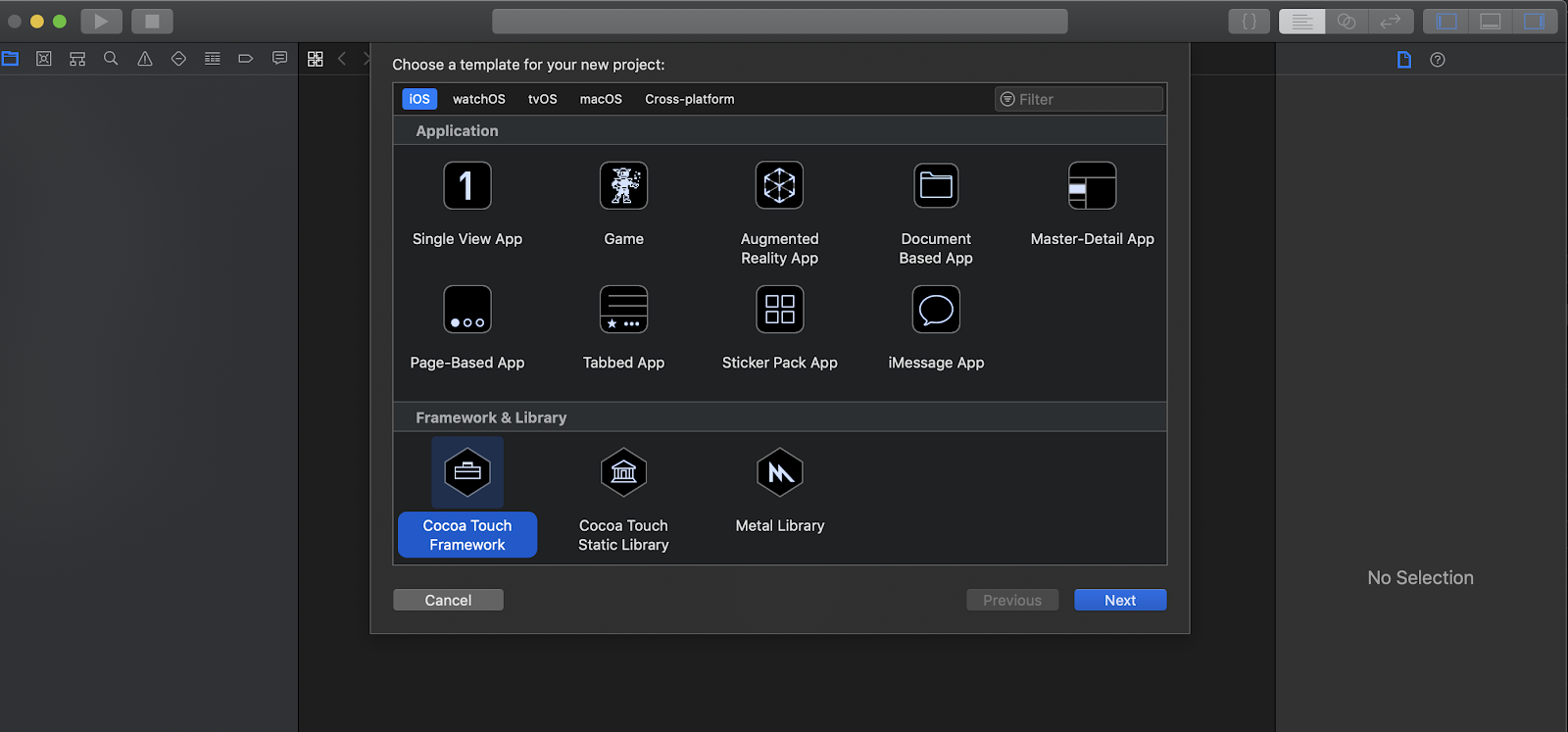Show the Issue navigator warning icon
The height and width of the screenshot is (732, 1568).
[145, 59]
